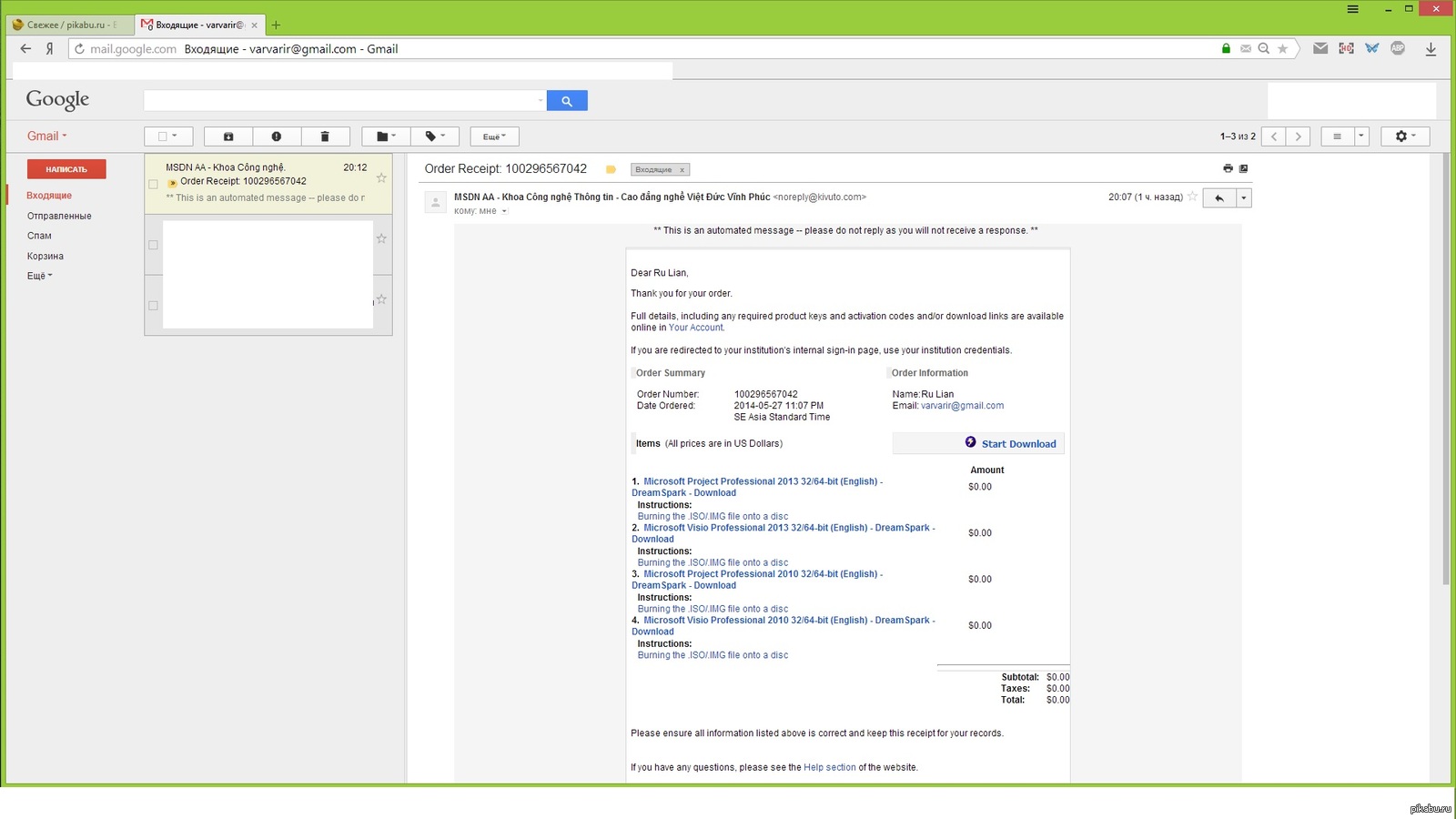Click the Start Download link
Screen dimensions: 1456x819
pyautogui.click(x=1018, y=444)
